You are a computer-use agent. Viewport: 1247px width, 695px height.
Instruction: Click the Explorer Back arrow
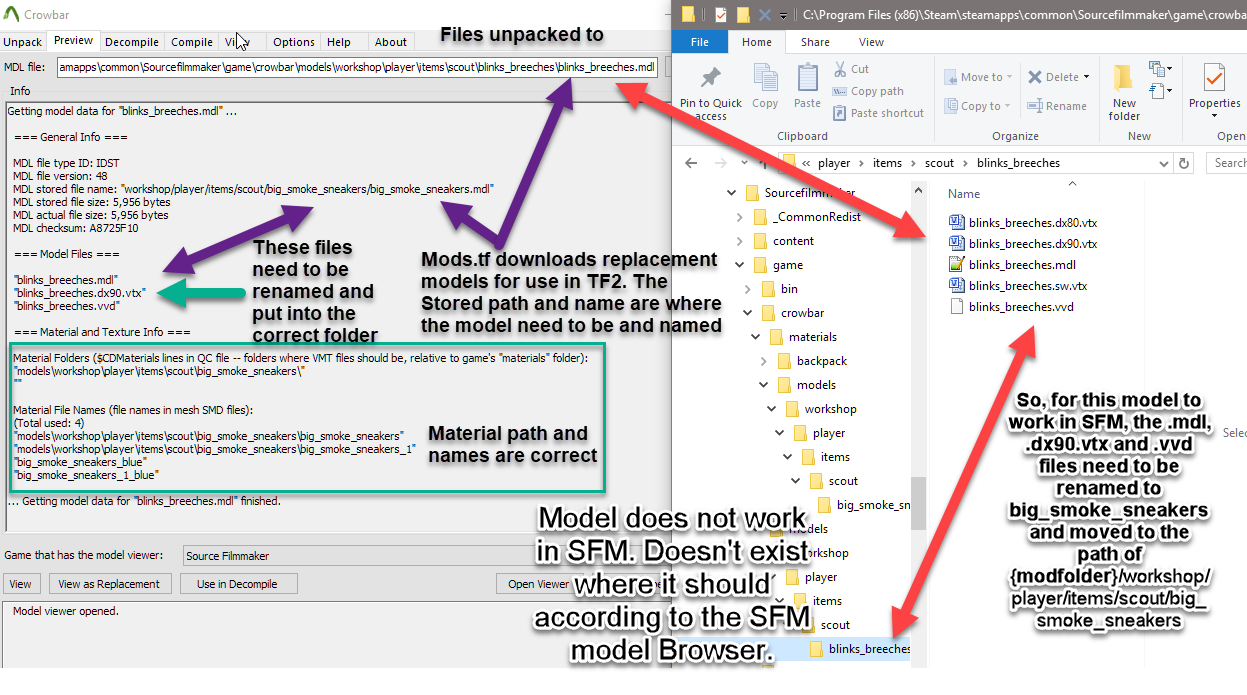691,163
